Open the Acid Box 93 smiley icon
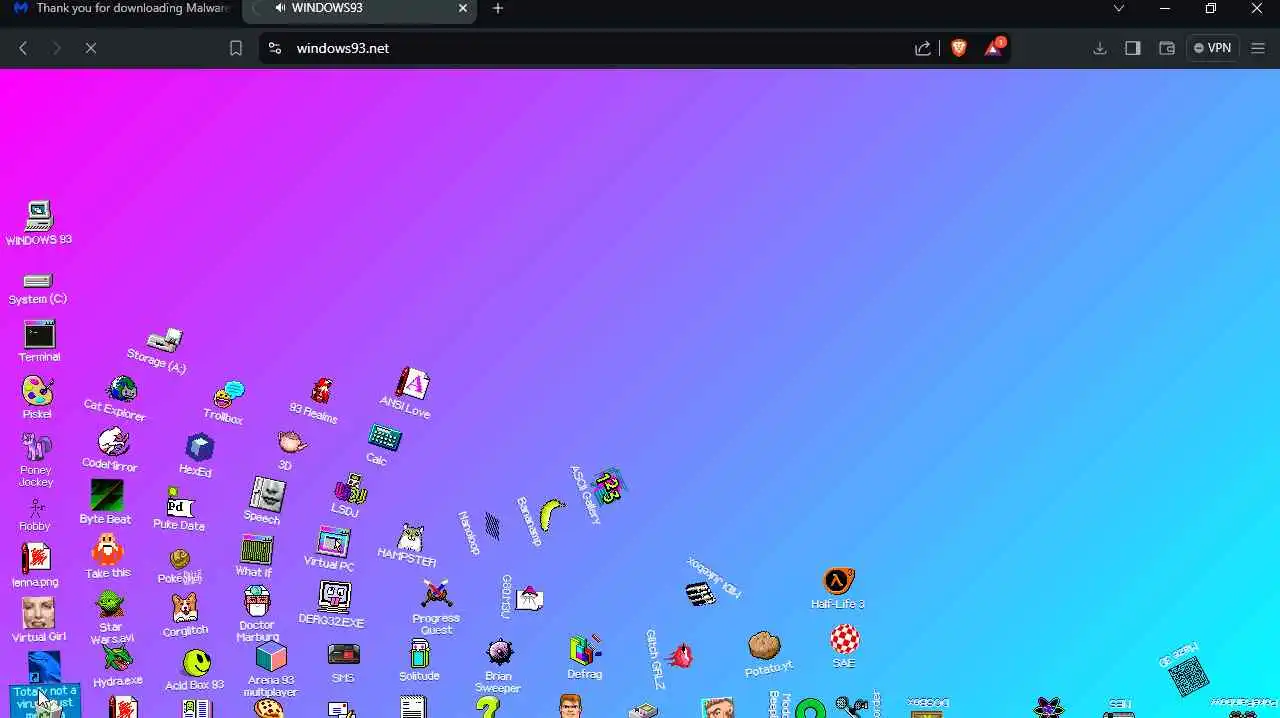The width and height of the screenshot is (1280, 718). click(197, 662)
